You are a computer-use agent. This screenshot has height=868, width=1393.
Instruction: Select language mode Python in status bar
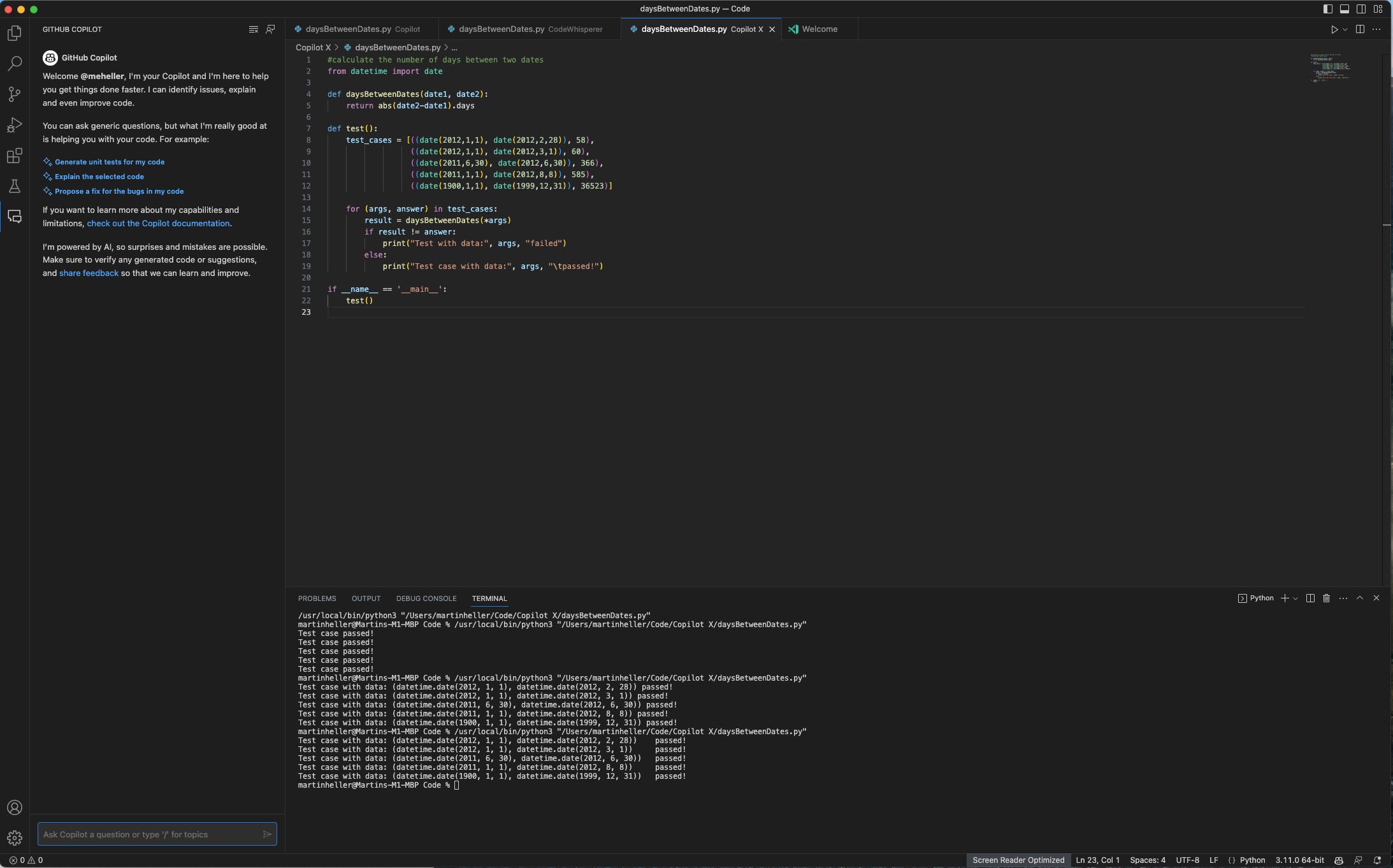[1252, 860]
